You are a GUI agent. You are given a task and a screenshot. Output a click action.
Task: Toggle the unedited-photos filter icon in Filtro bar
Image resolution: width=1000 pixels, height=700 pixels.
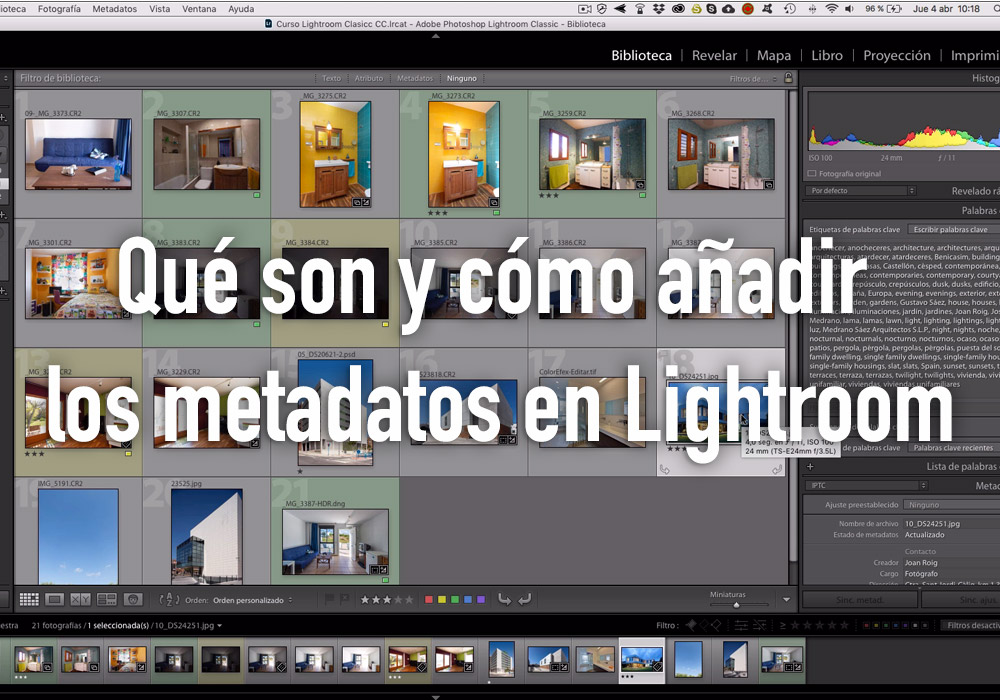point(760,625)
